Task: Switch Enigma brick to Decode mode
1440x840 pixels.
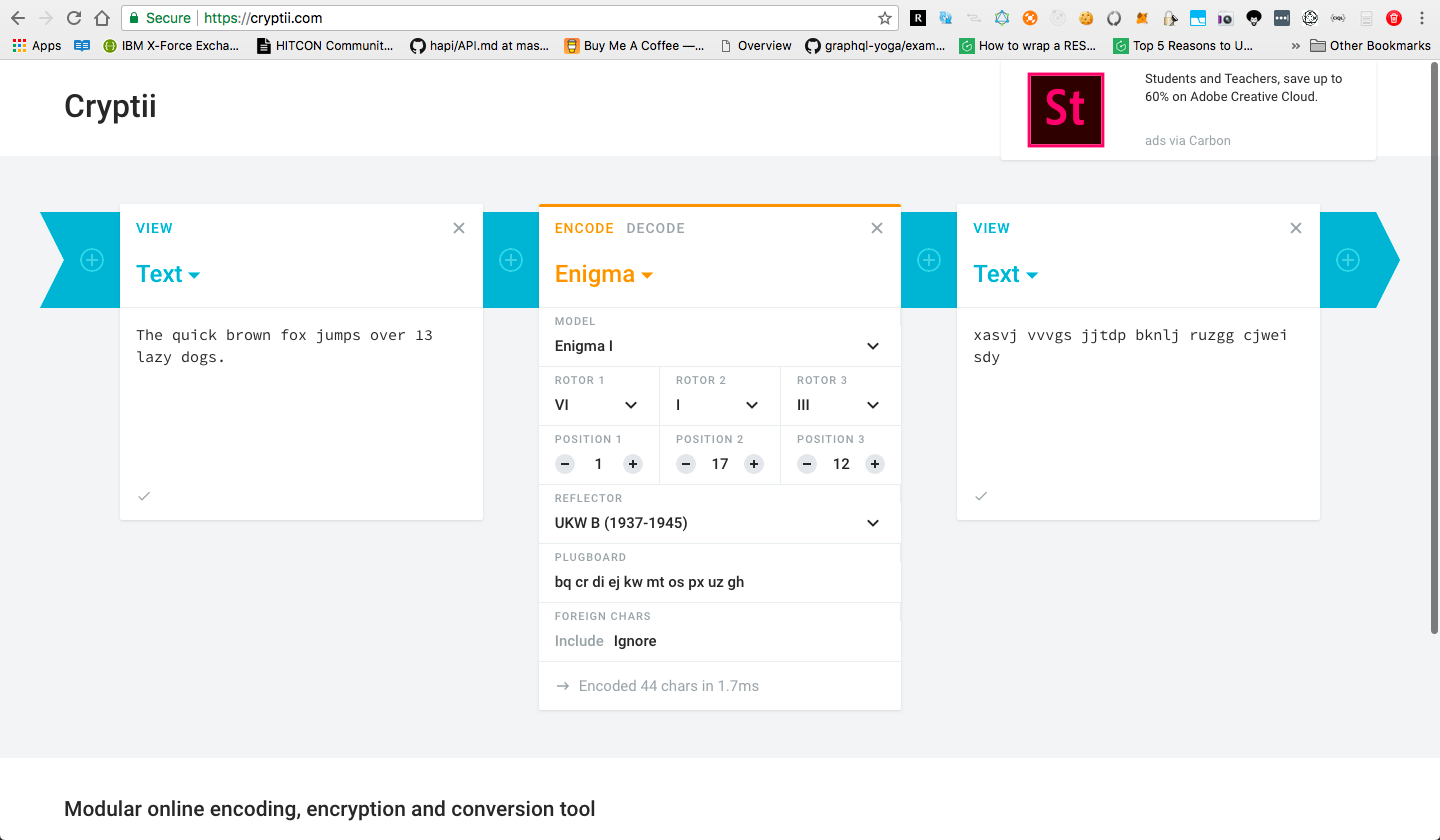Action: coord(656,228)
